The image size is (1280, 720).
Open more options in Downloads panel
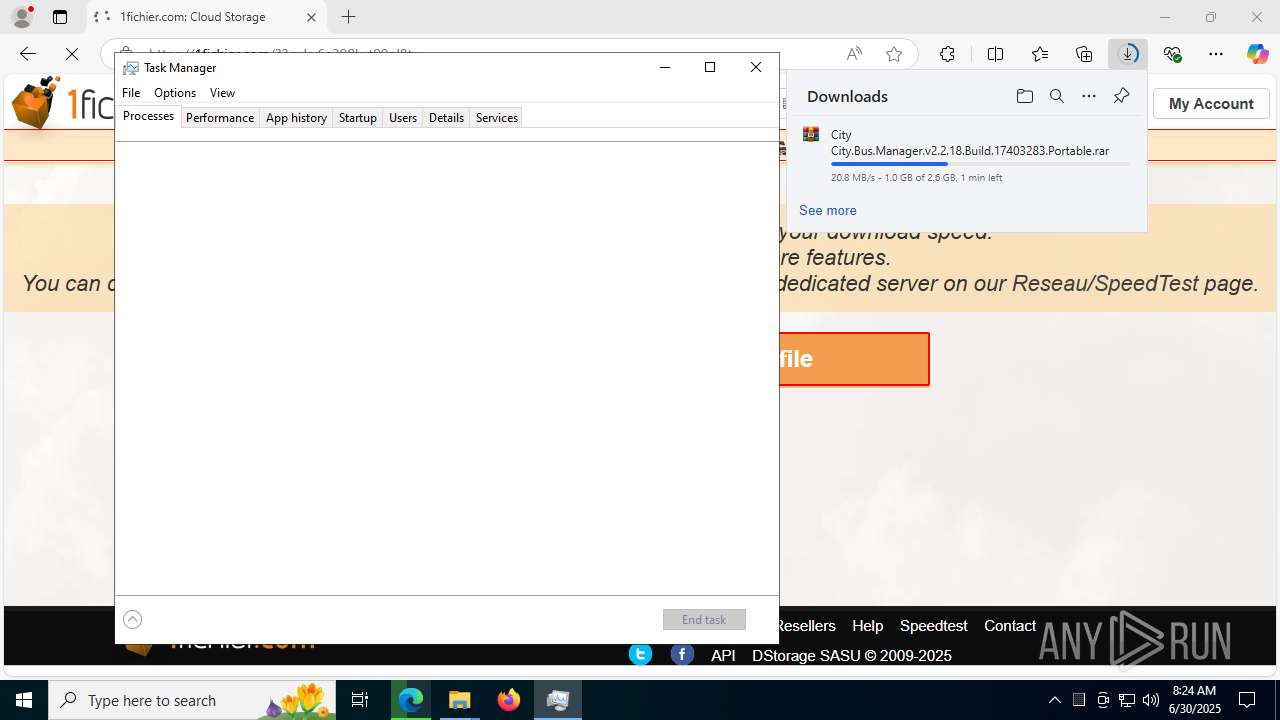(1088, 96)
